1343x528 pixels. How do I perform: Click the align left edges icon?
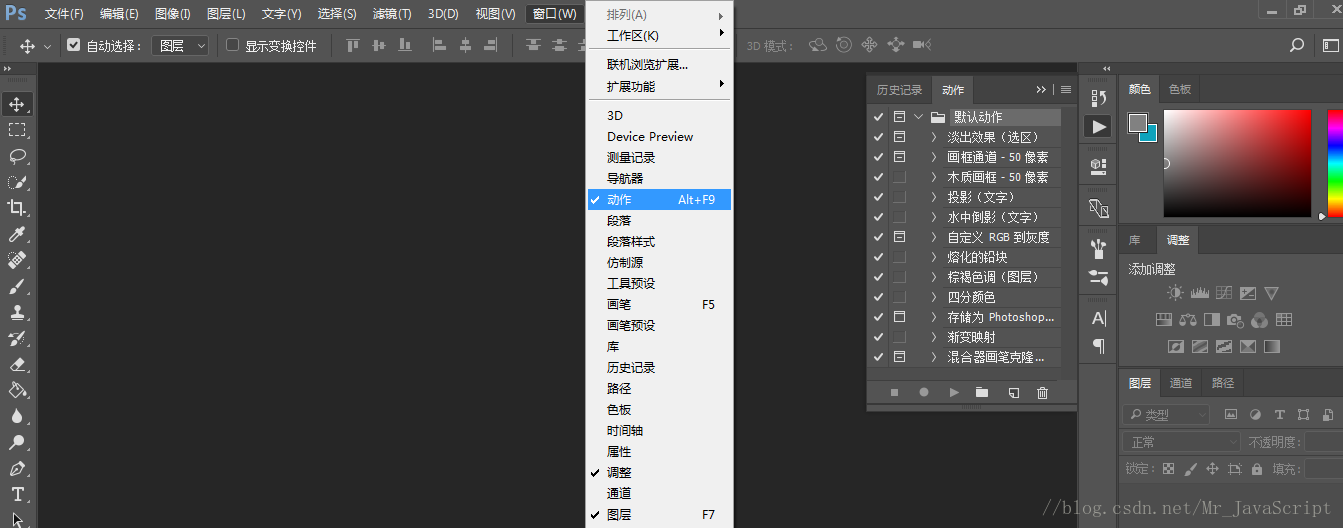440,45
